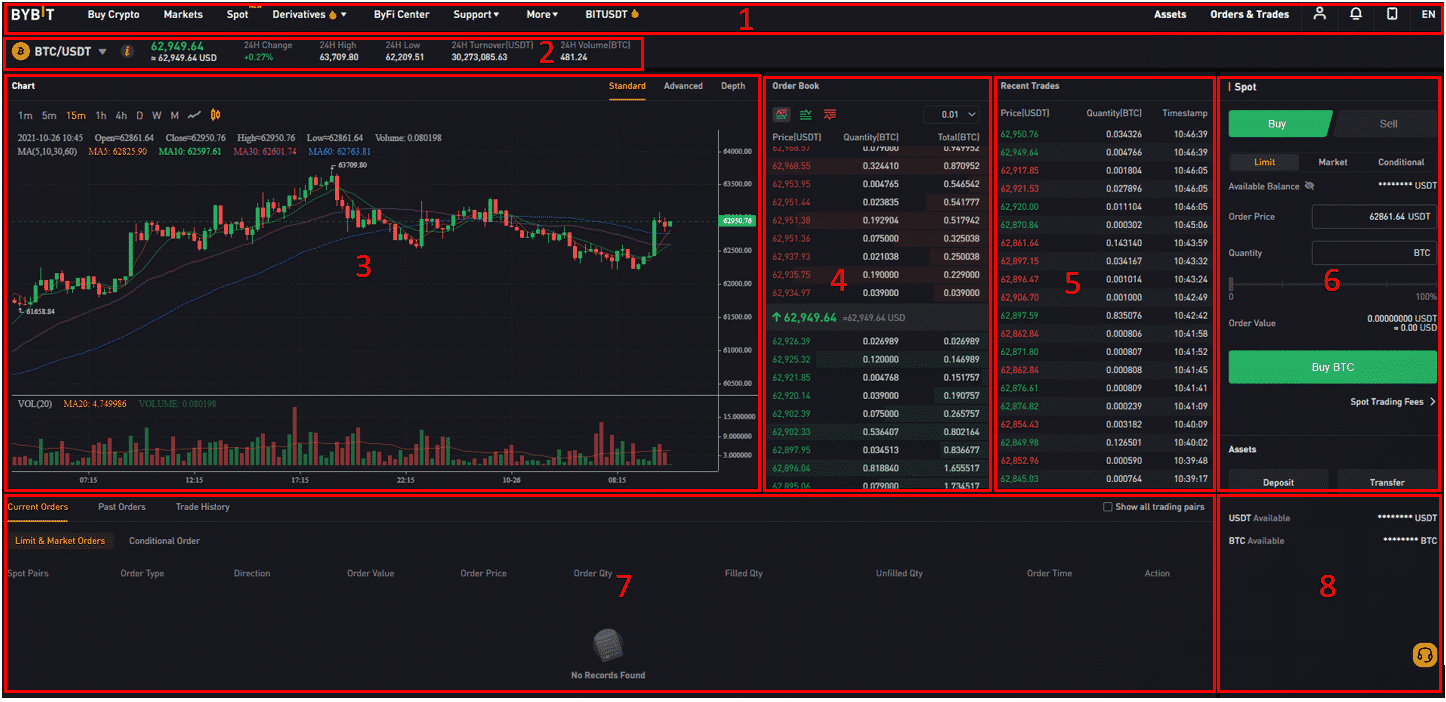Image resolution: width=1446 pixels, height=702 pixels.
Task: Toggle the Available Balance visibility eye
Action: click(1310, 186)
